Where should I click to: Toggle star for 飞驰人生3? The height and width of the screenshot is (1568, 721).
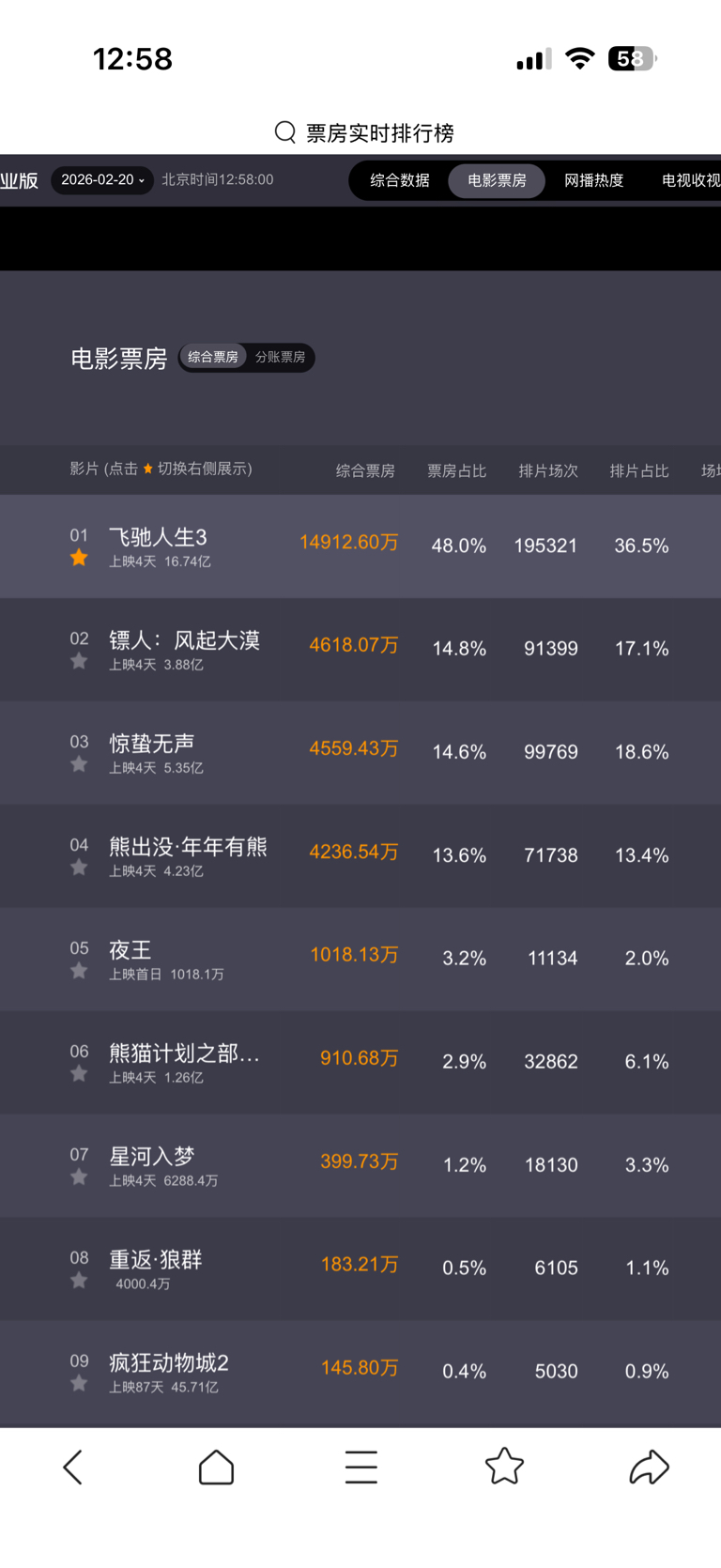(79, 559)
